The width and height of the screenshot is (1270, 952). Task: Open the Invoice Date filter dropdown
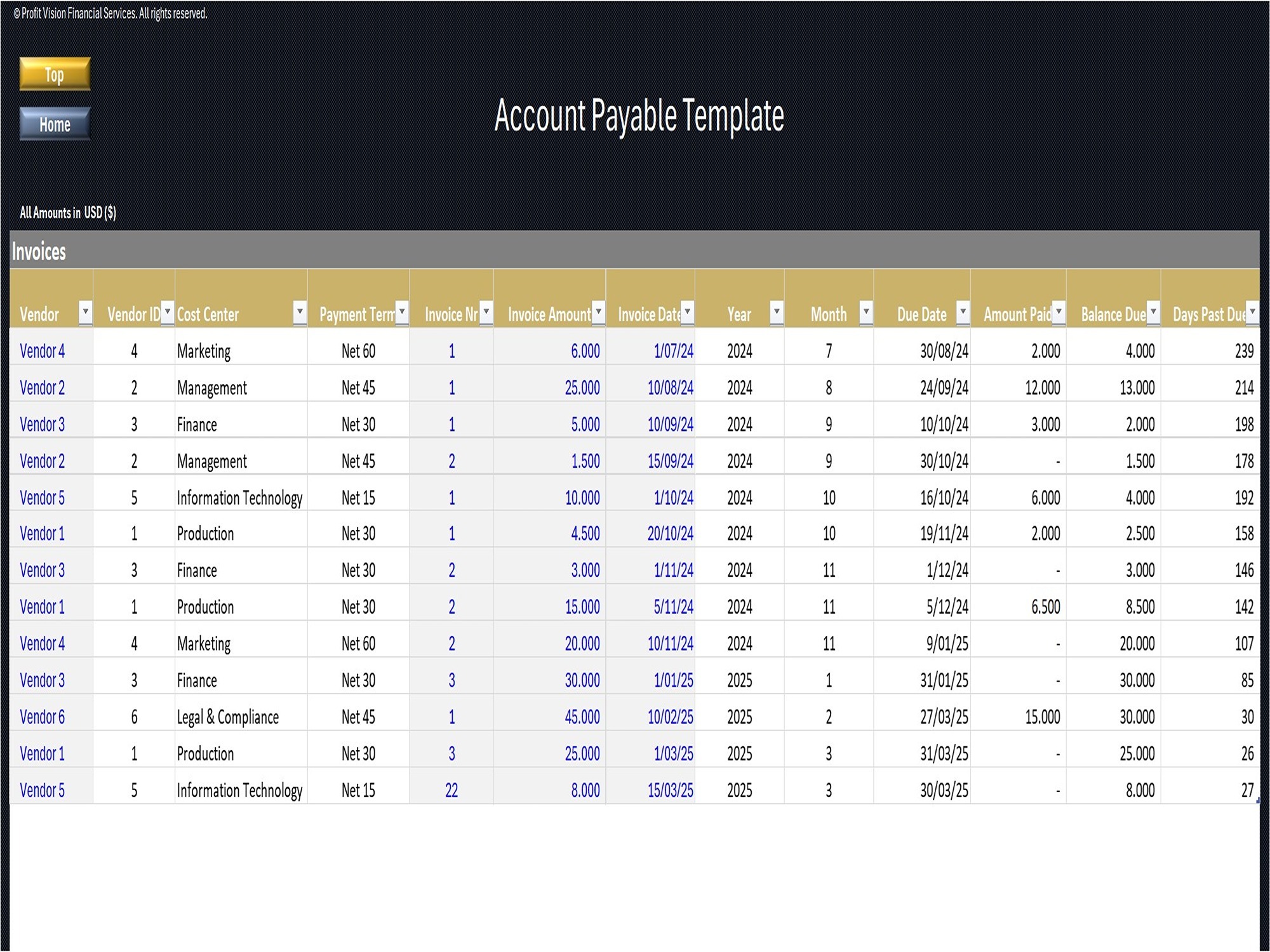(x=686, y=313)
